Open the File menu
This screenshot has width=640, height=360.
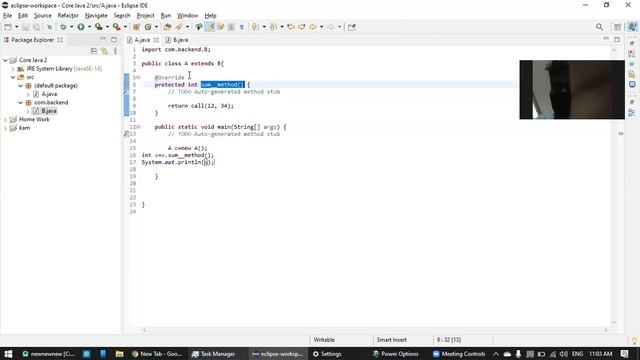click(x=7, y=16)
